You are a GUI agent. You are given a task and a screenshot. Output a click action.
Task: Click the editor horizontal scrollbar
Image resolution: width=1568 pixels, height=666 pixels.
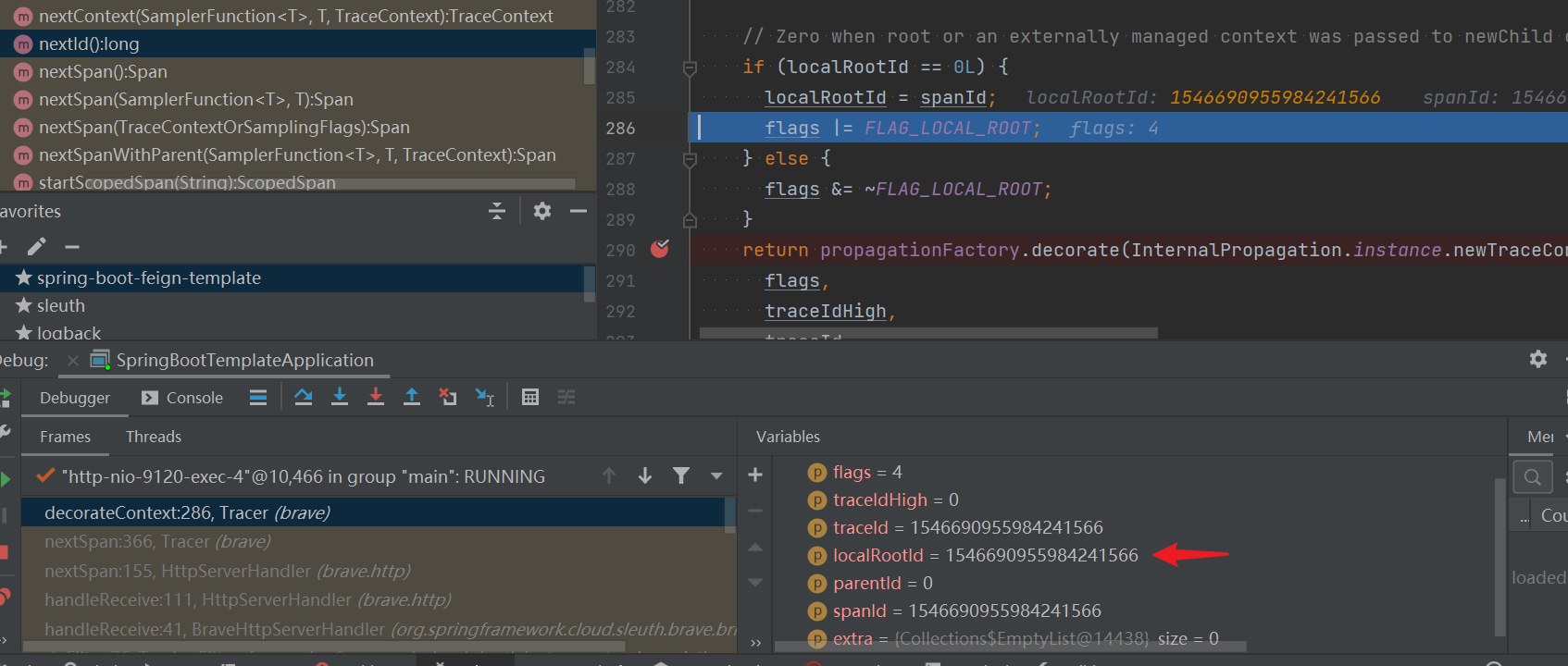coord(928,333)
